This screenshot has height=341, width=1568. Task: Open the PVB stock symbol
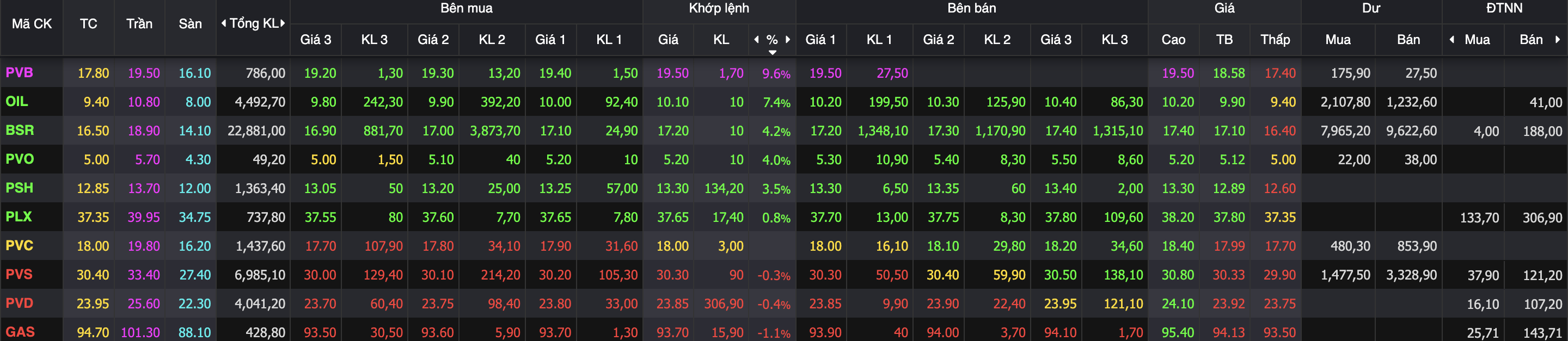[x=20, y=73]
